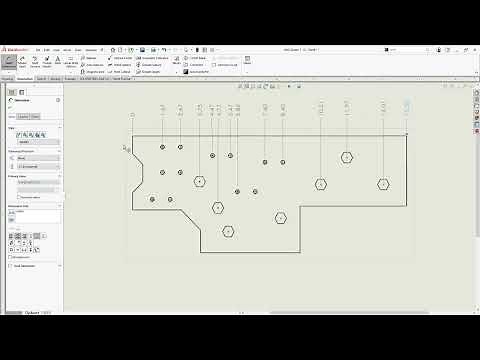The height and width of the screenshot is (360, 480).
Task: Switch to the Sketch command tab
Action: coord(41,79)
